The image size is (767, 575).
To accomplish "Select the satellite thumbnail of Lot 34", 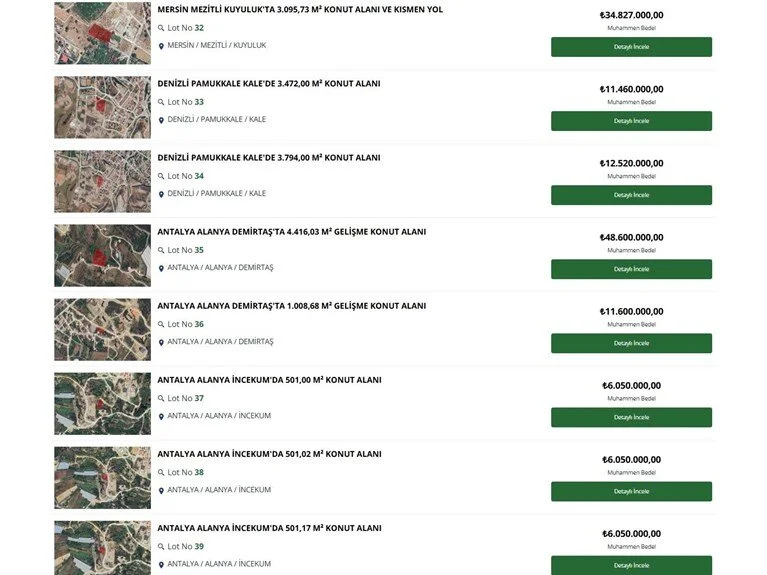I will coord(102,181).
